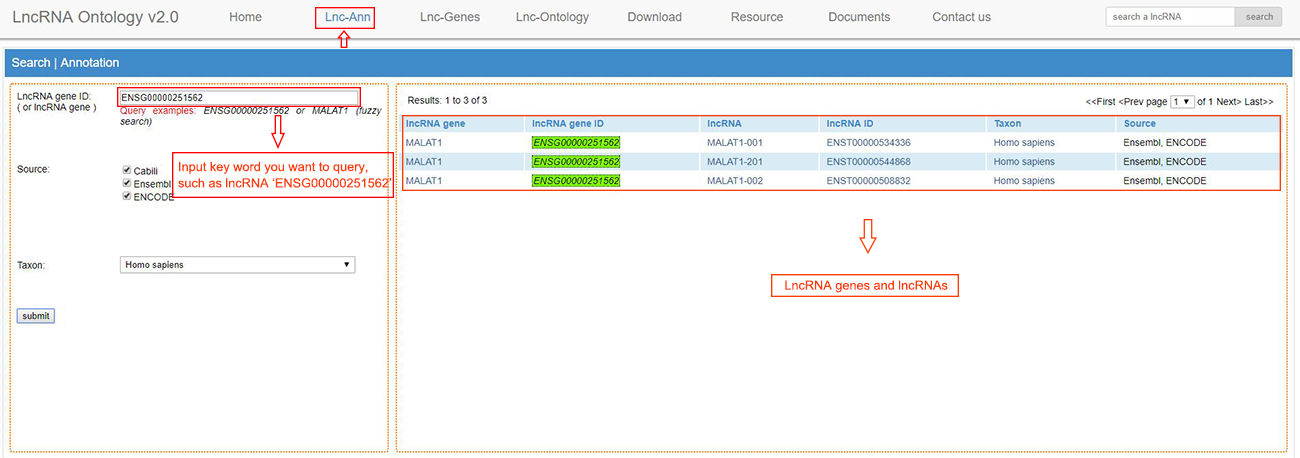The width and height of the screenshot is (1300, 458).
Task: Uncheck the ENCODE source checkbox
Action: pos(126,197)
